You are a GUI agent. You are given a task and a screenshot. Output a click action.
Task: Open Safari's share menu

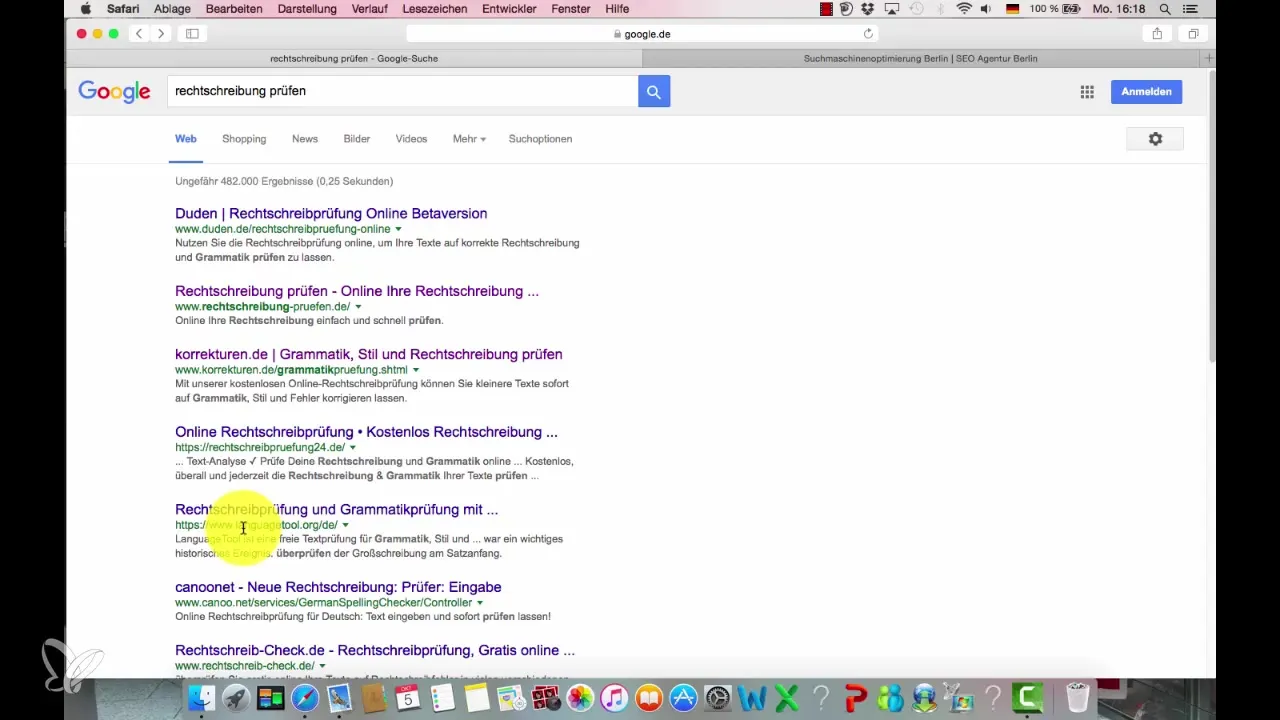[1157, 33]
